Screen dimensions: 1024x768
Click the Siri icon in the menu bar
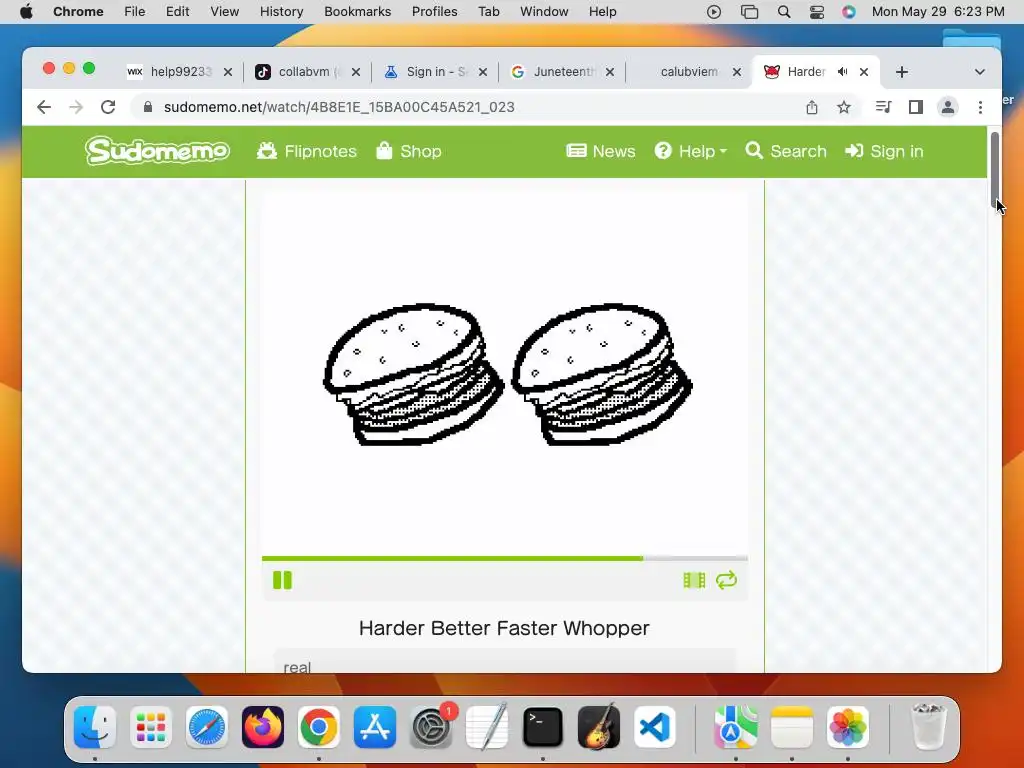tap(848, 12)
